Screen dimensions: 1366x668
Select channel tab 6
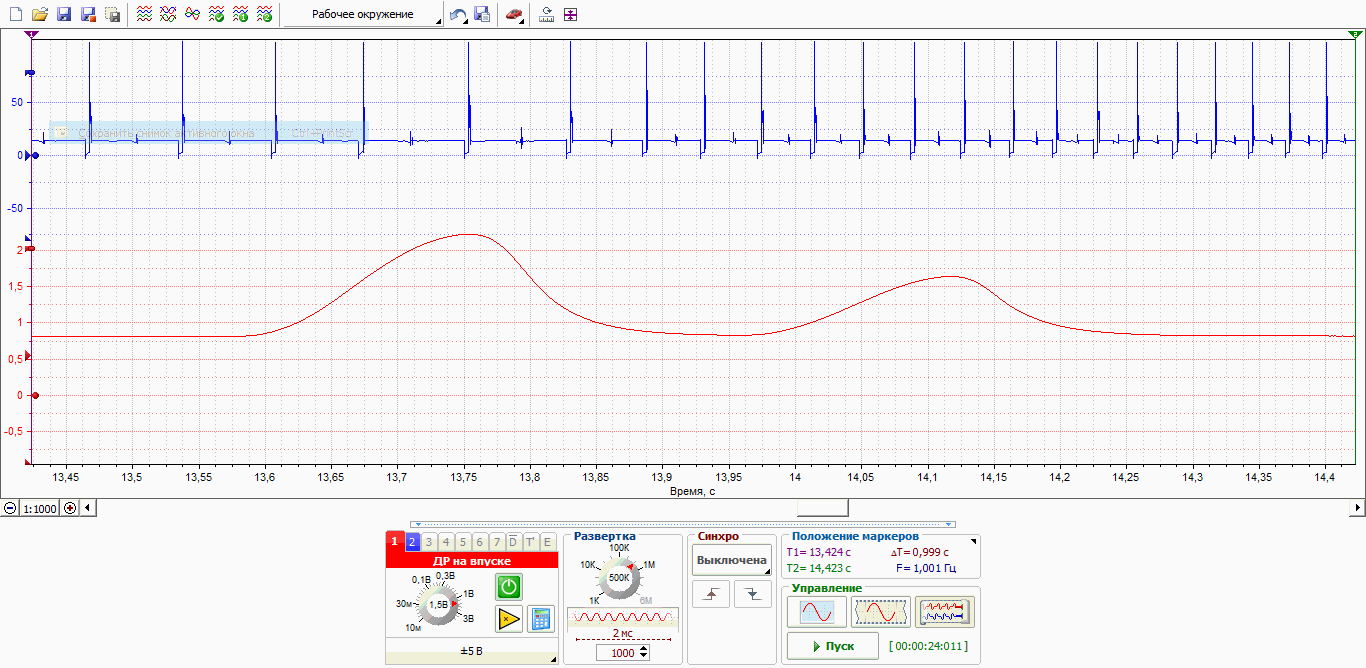tap(480, 541)
